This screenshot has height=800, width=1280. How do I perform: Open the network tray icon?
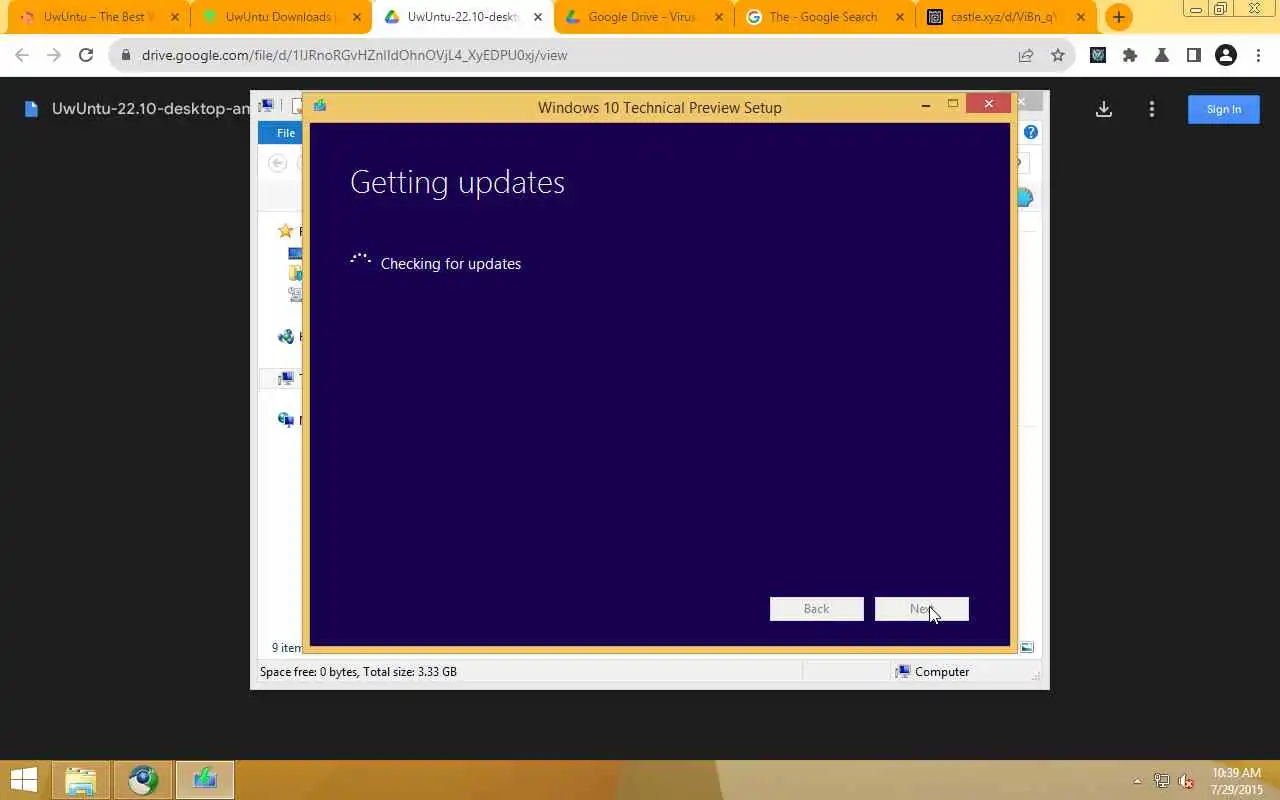point(1162,781)
